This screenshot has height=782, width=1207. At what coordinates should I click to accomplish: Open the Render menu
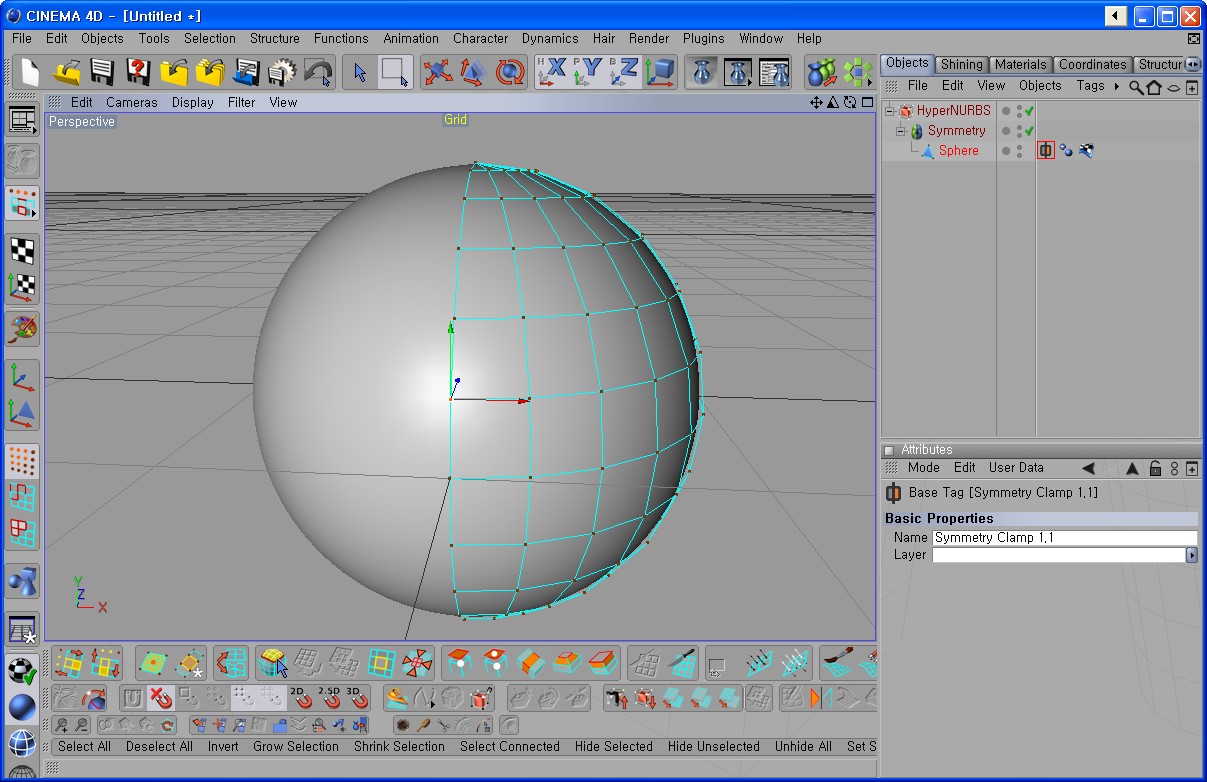tap(649, 38)
